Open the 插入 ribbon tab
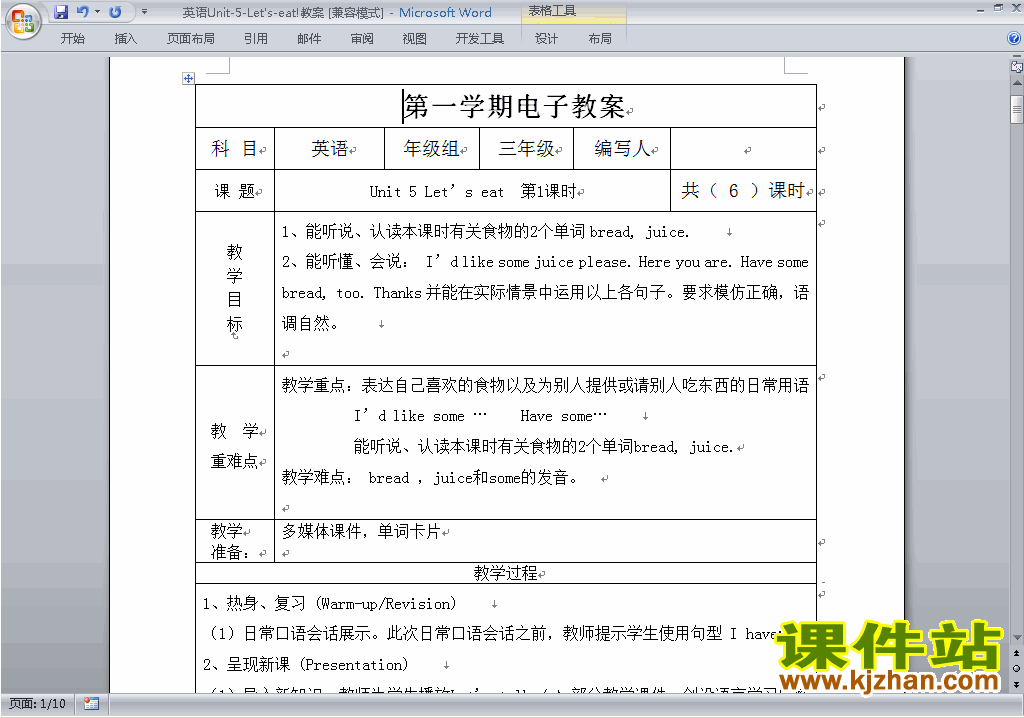 pyautogui.click(x=125, y=39)
